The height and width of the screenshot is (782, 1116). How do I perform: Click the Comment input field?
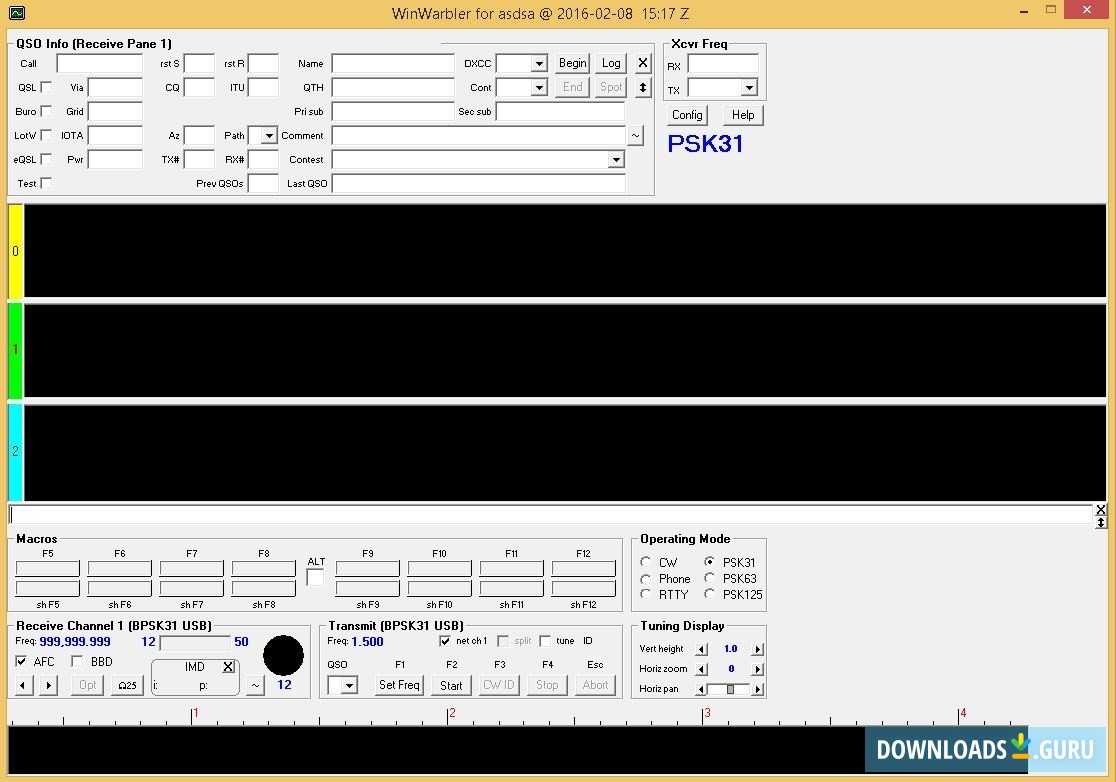pos(478,135)
